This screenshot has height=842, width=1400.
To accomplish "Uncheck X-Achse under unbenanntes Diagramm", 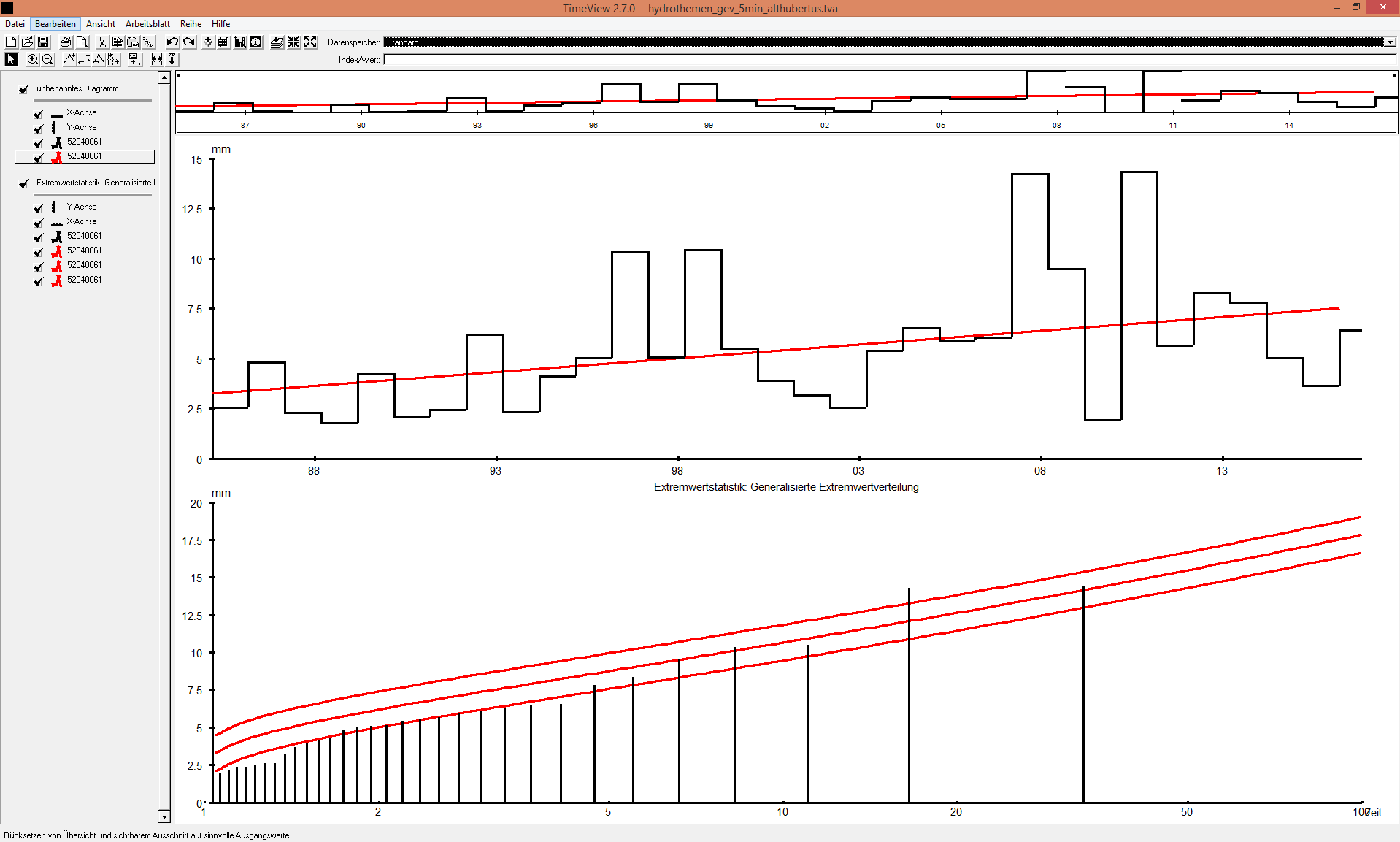I will (39, 113).
